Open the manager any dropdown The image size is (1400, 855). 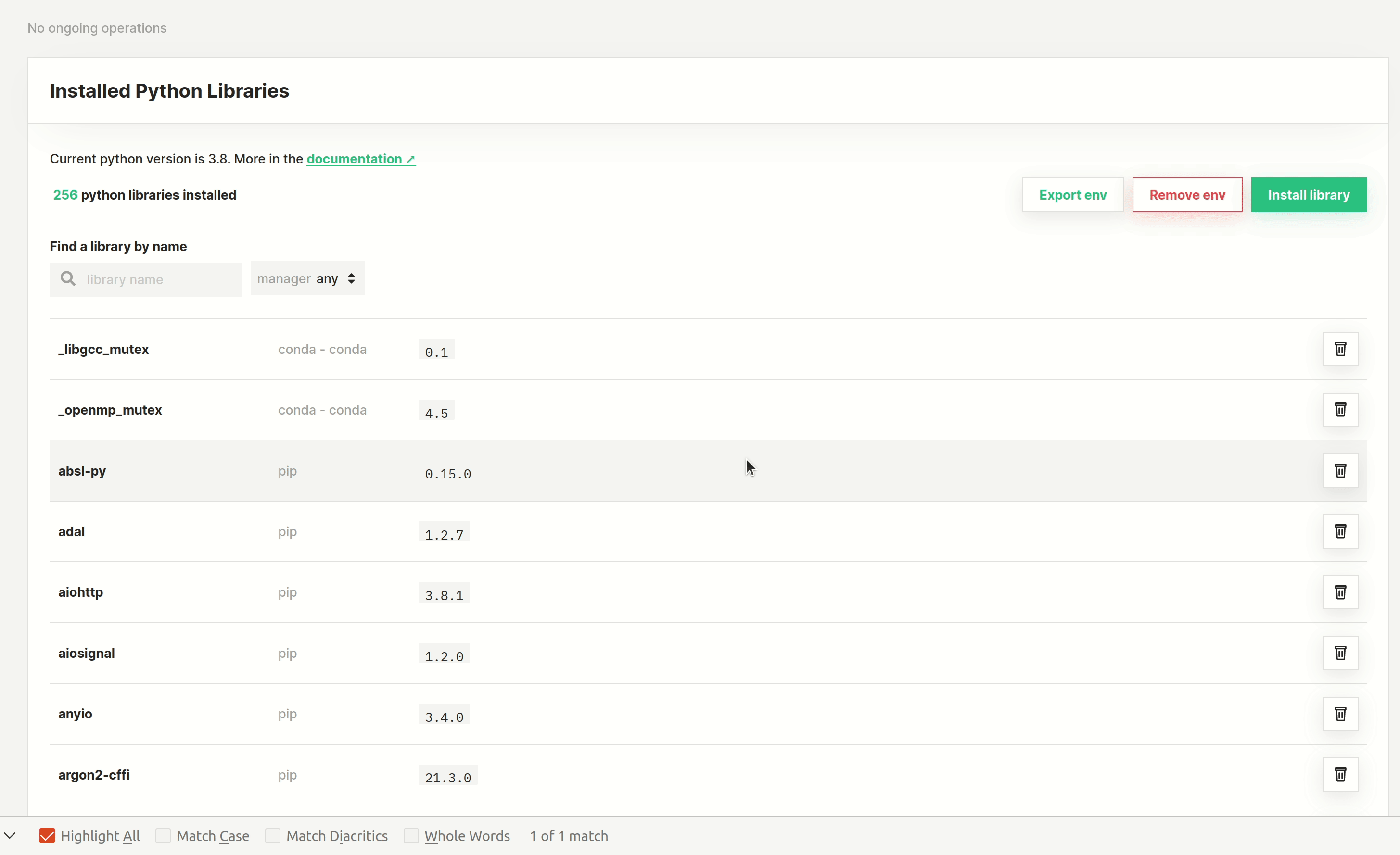[x=307, y=278]
